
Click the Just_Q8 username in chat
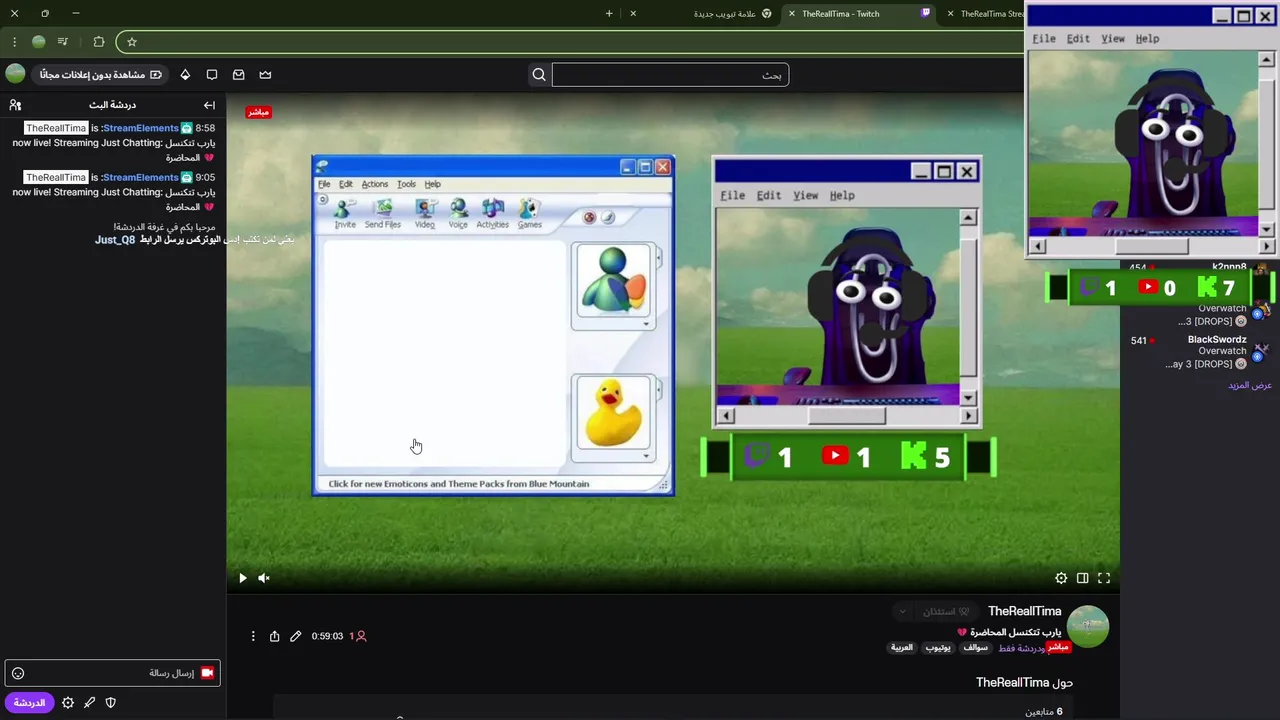coord(115,240)
